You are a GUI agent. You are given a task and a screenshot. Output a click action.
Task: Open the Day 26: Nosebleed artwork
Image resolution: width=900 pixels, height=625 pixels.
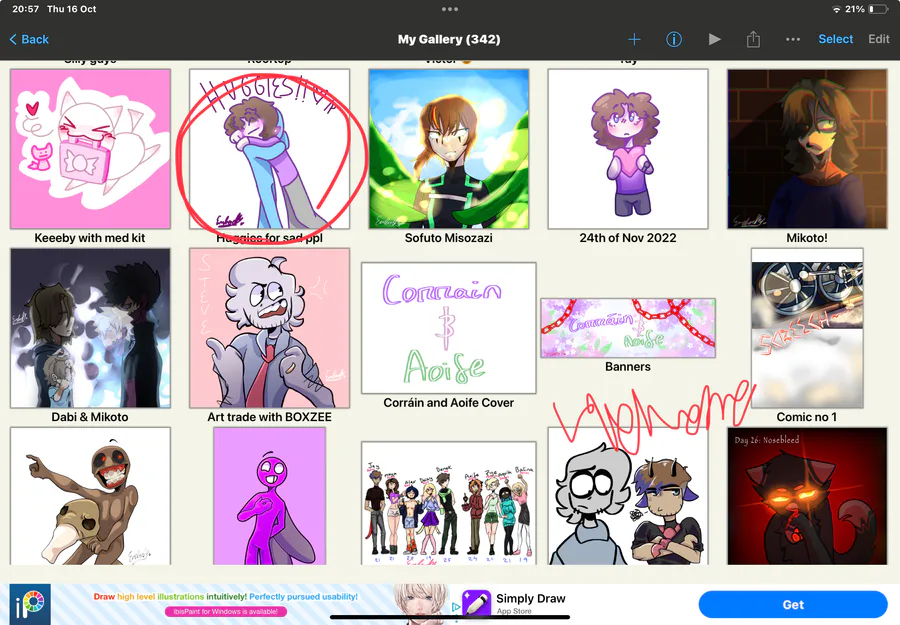click(807, 496)
